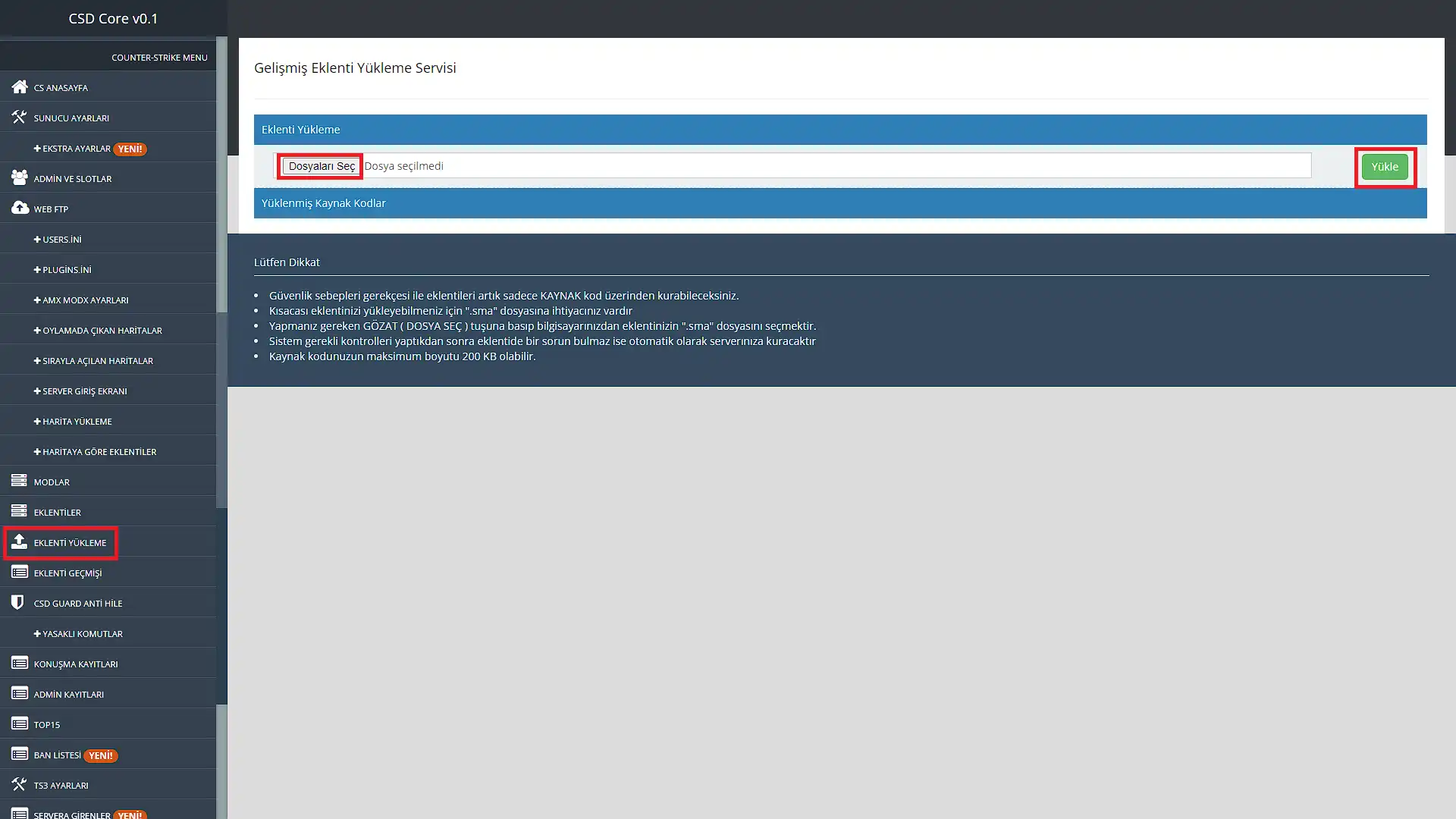Viewport: 1456px width, 819px height.
Task: Click the CSD Core v0.1 title link
Action: 113,18
